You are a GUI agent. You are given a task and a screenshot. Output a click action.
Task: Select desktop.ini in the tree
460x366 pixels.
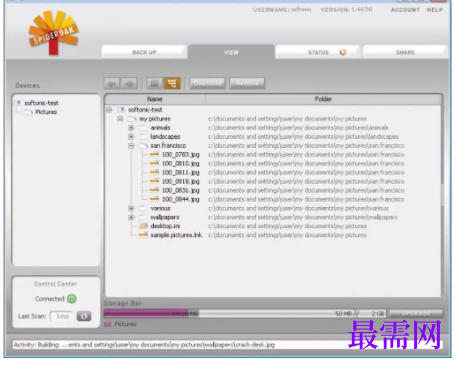165,226
